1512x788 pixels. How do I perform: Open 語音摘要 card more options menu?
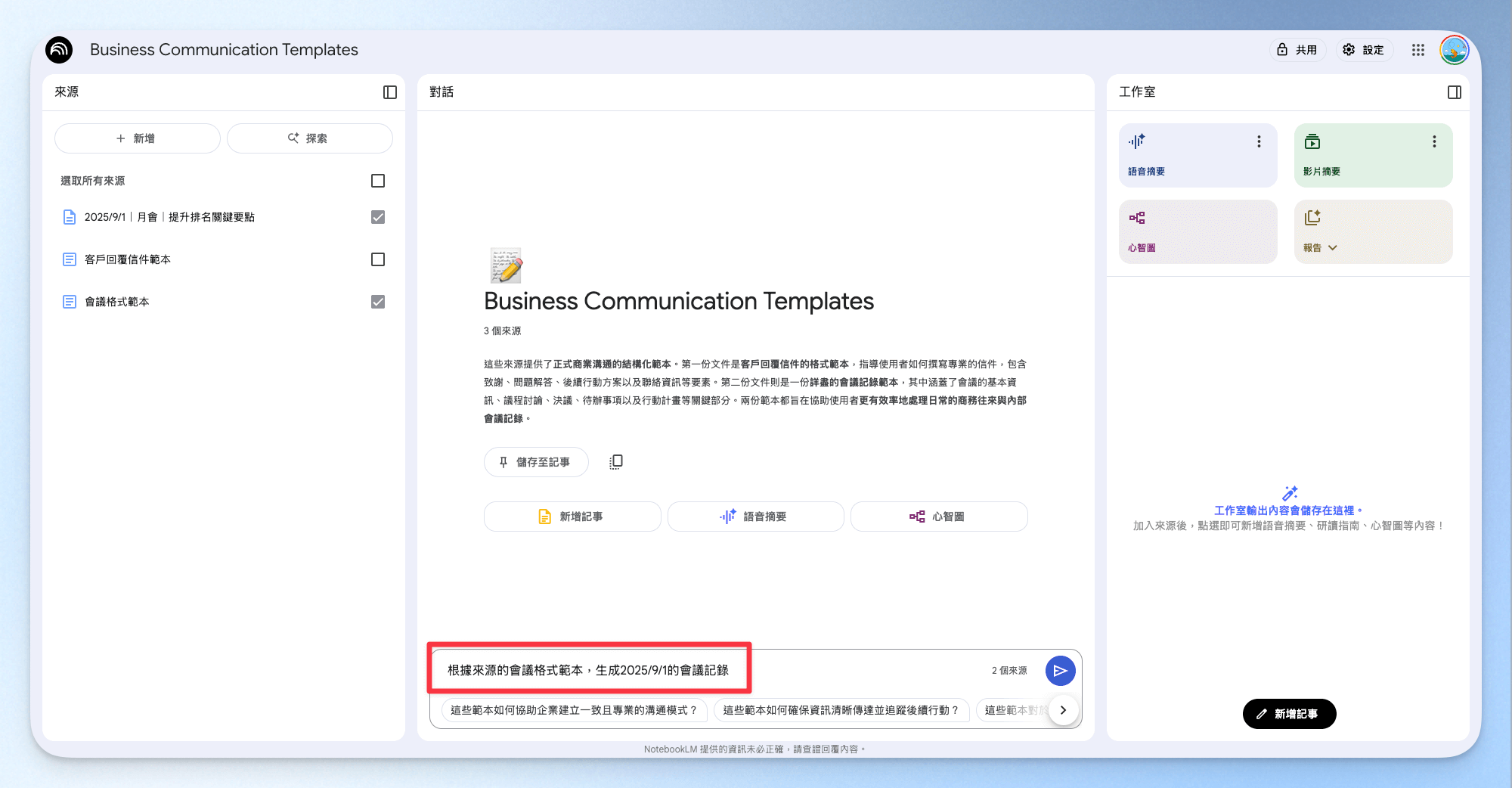tap(1259, 141)
